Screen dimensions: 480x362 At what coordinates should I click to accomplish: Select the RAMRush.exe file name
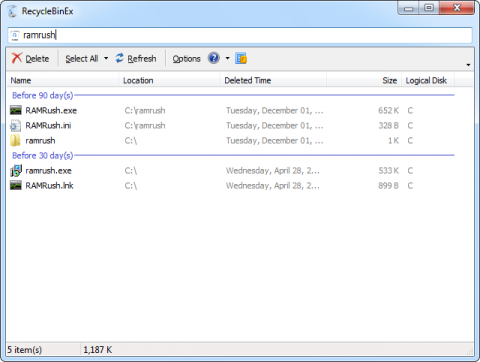51,110
